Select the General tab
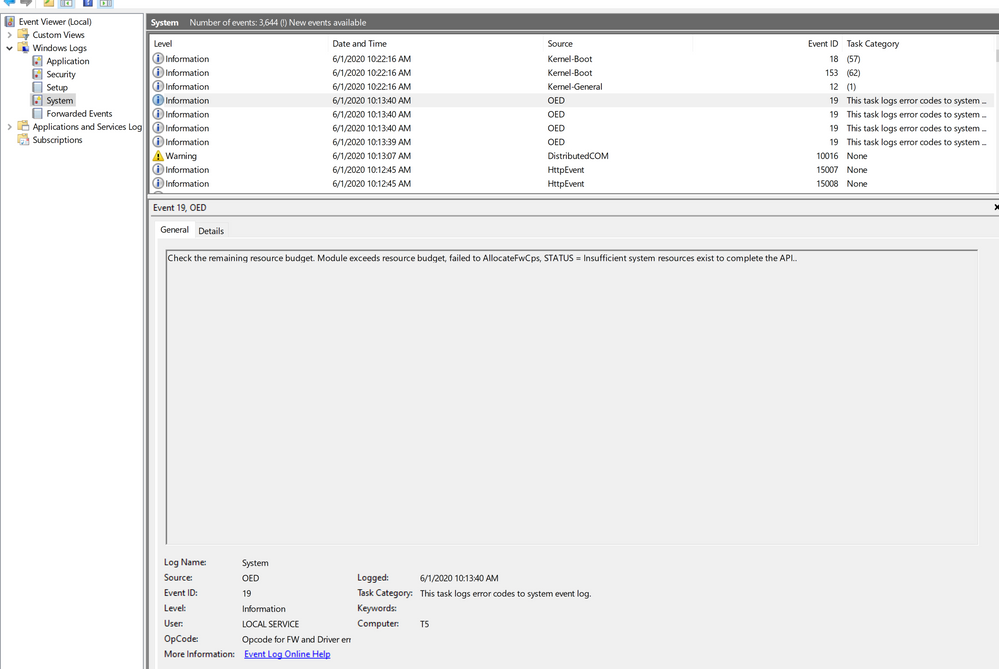Image resolution: width=999 pixels, height=669 pixels. [175, 229]
